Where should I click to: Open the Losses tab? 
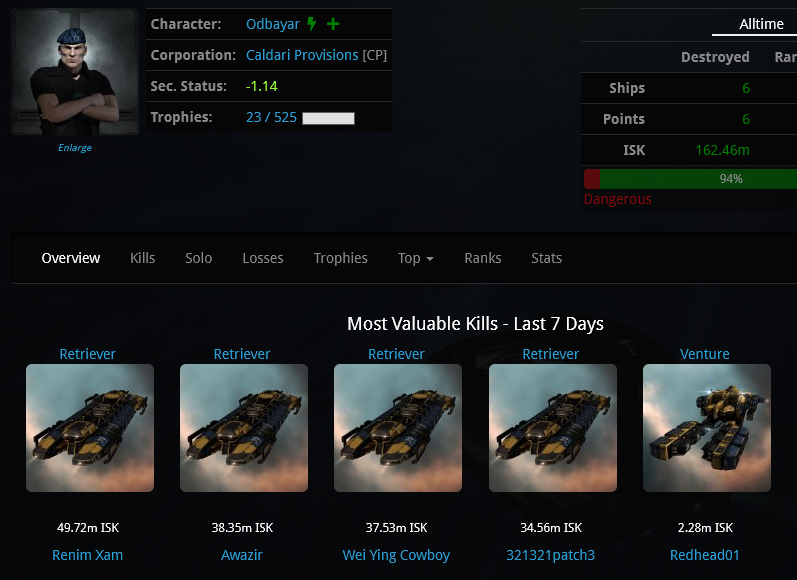pyautogui.click(x=262, y=258)
